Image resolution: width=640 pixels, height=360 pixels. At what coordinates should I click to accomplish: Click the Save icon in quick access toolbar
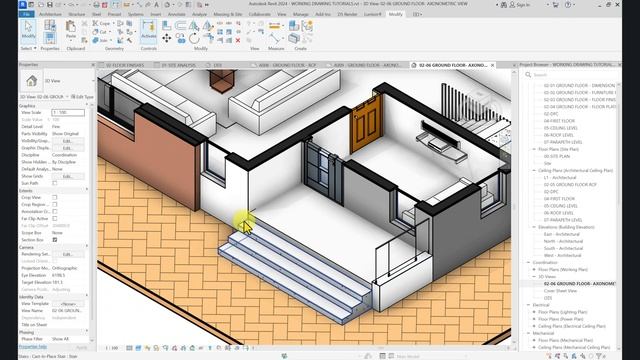(50, 5)
